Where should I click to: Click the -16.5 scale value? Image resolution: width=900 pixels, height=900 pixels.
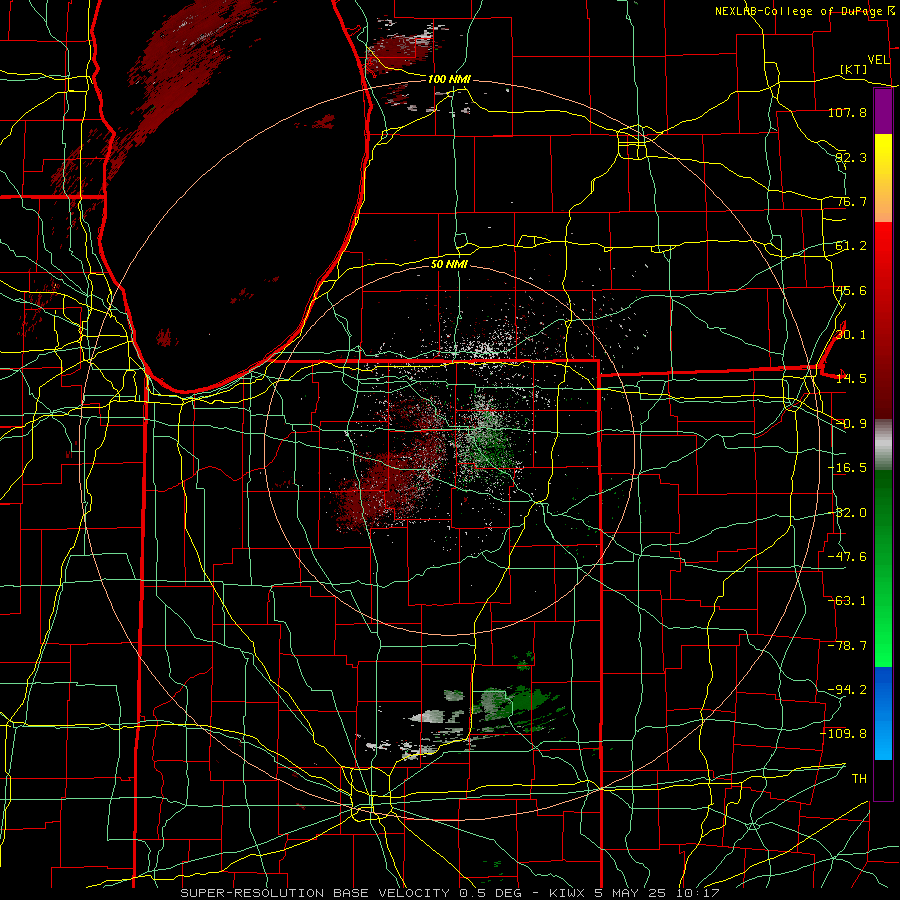click(x=847, y=468)
